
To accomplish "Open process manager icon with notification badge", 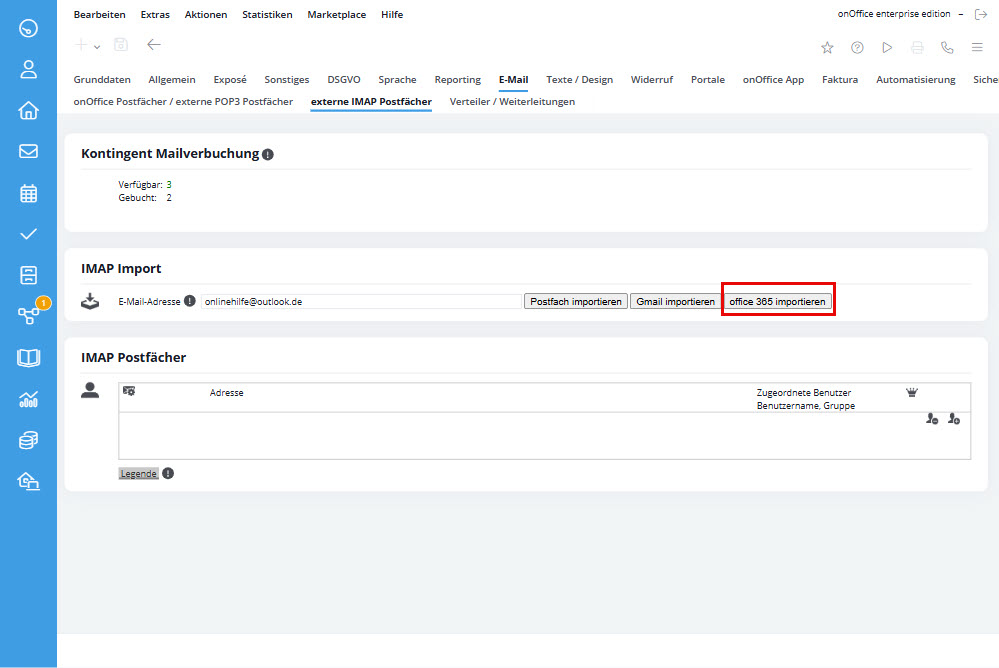I will 28,316.
